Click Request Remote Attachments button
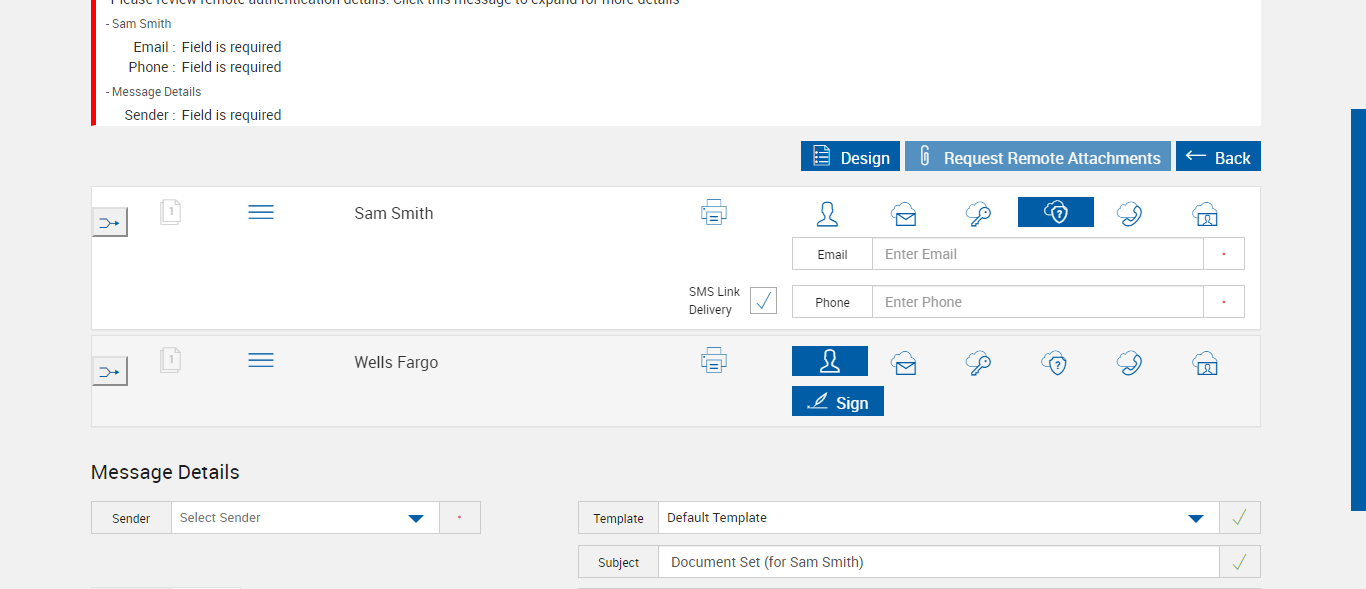This screenshot has height=589, width=1366. 1037,157
